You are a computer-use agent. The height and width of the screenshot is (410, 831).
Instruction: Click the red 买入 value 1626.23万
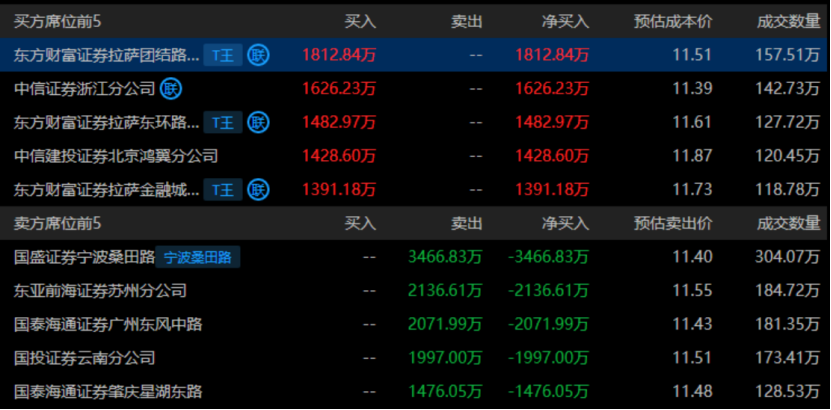point(339,88)
